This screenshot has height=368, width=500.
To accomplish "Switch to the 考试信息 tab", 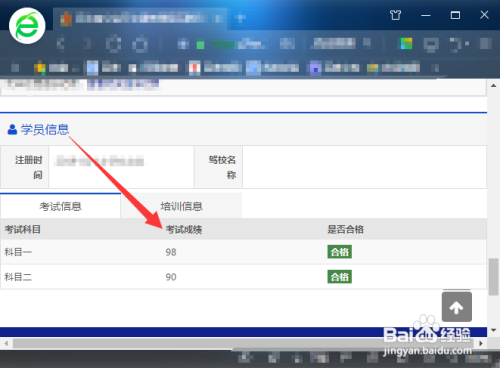I will pyautogui.click(x=60, y=206).
